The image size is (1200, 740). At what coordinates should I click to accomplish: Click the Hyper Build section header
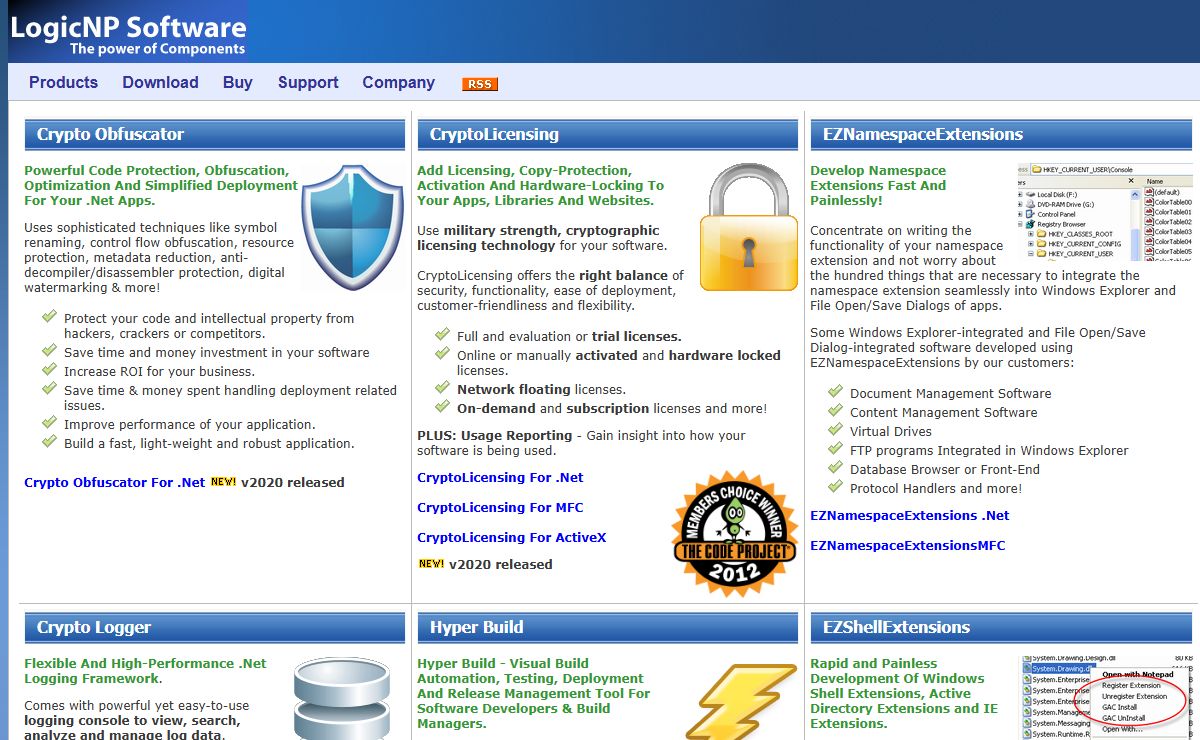[608, 627]
